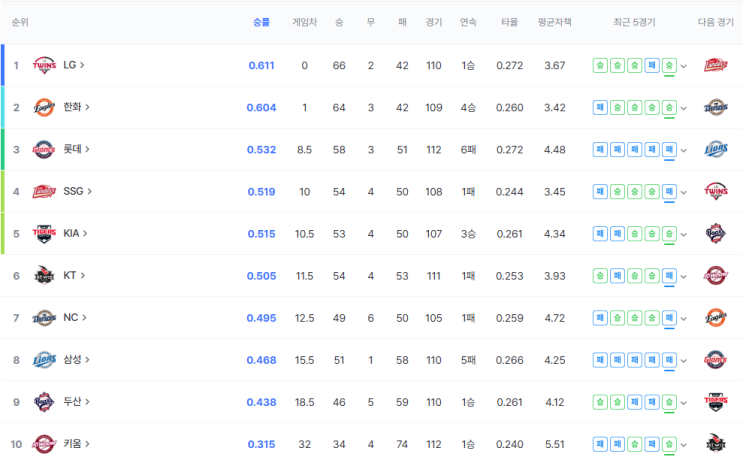Expand 롯데 recent 5 games chevron
Image resolution: width=743 pixels, height=463 pixels.
(x=683, y=151)
